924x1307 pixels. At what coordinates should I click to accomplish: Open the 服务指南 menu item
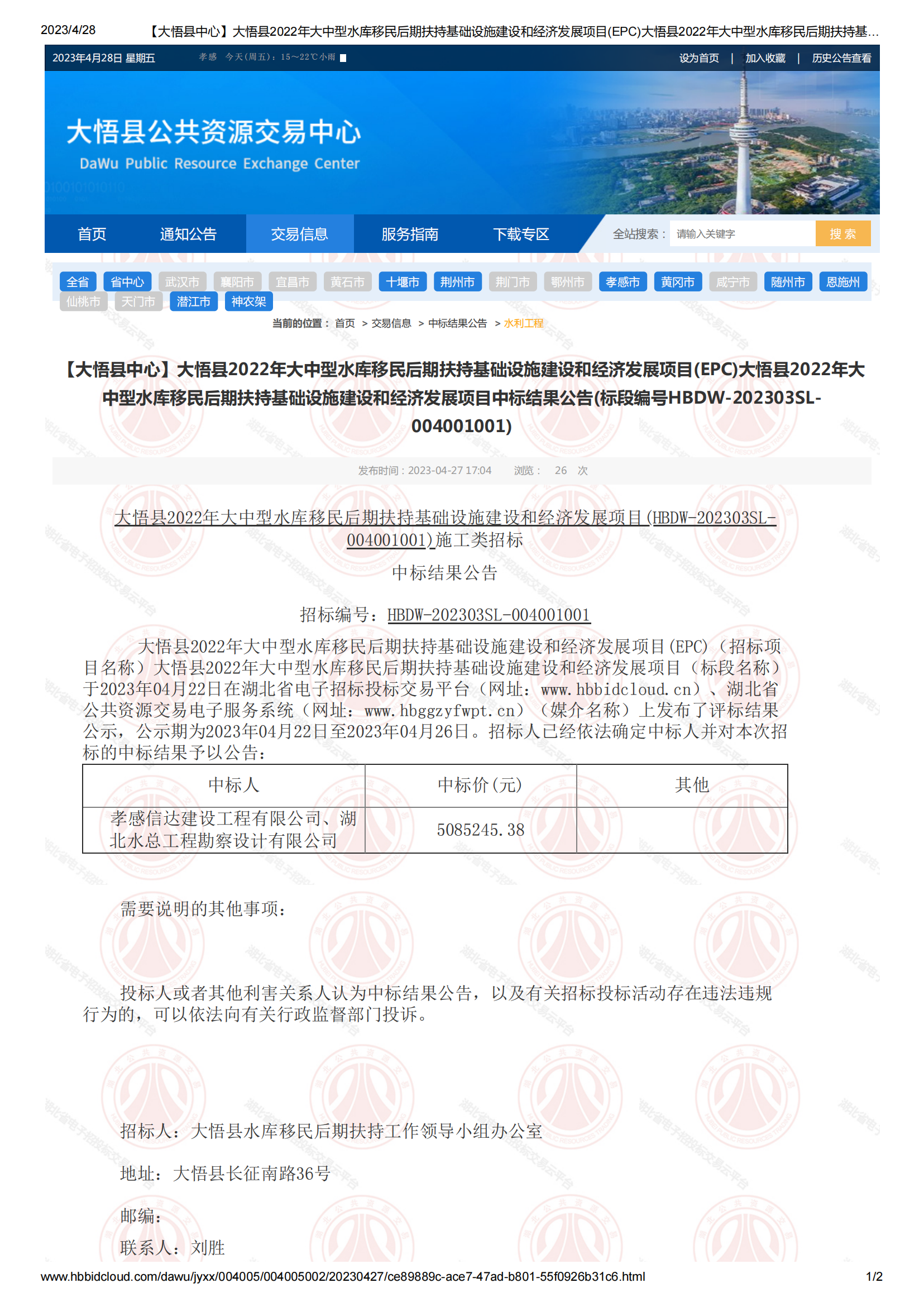[x=409, y=234]
